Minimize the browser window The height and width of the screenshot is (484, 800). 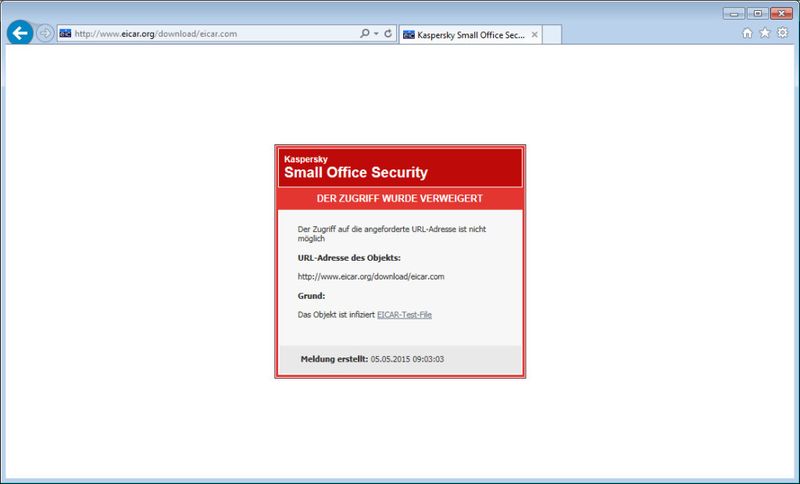(734, 13)
